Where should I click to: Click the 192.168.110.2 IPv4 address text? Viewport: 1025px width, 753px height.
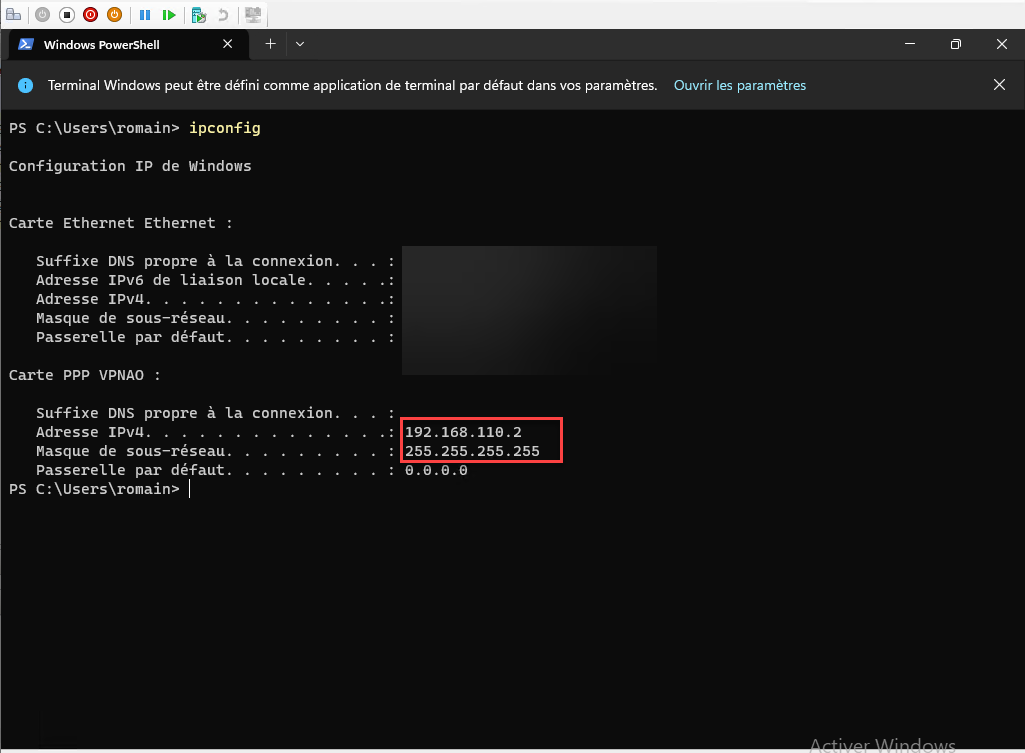463,432
